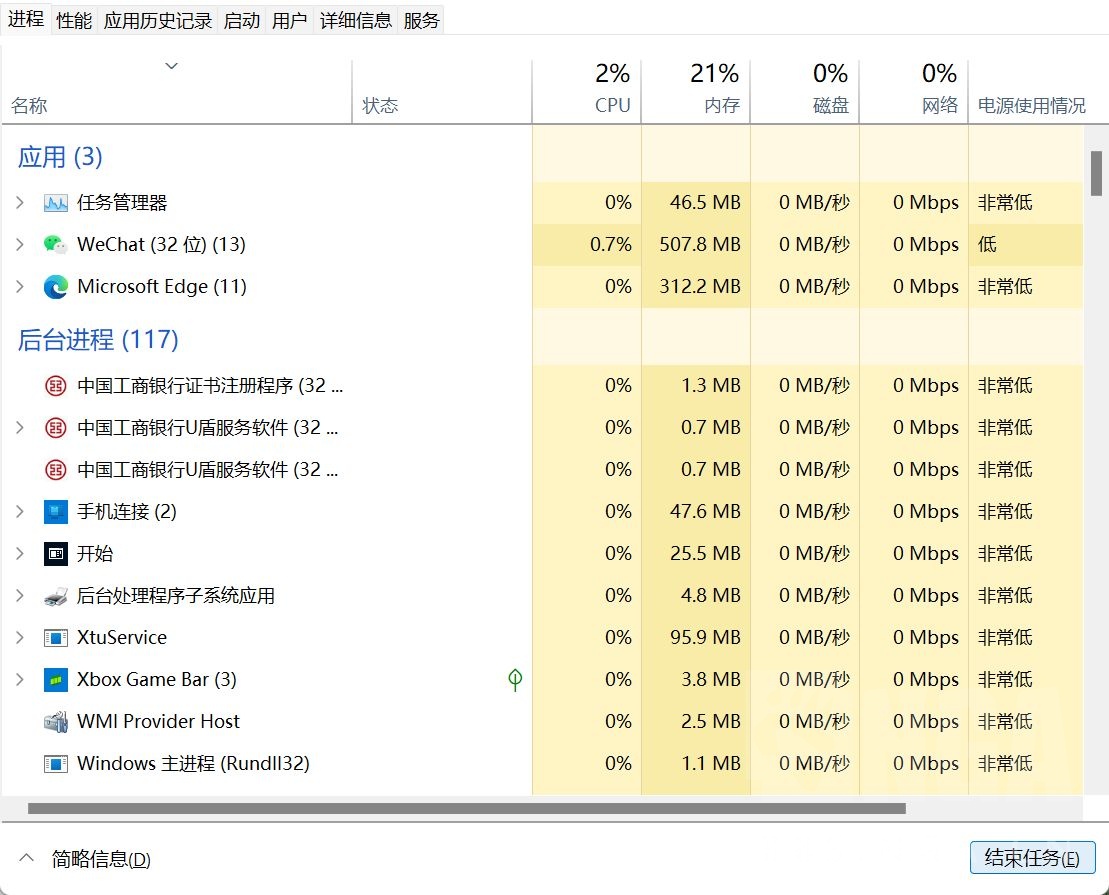Expand the 开始 process row

pos(20,553)
